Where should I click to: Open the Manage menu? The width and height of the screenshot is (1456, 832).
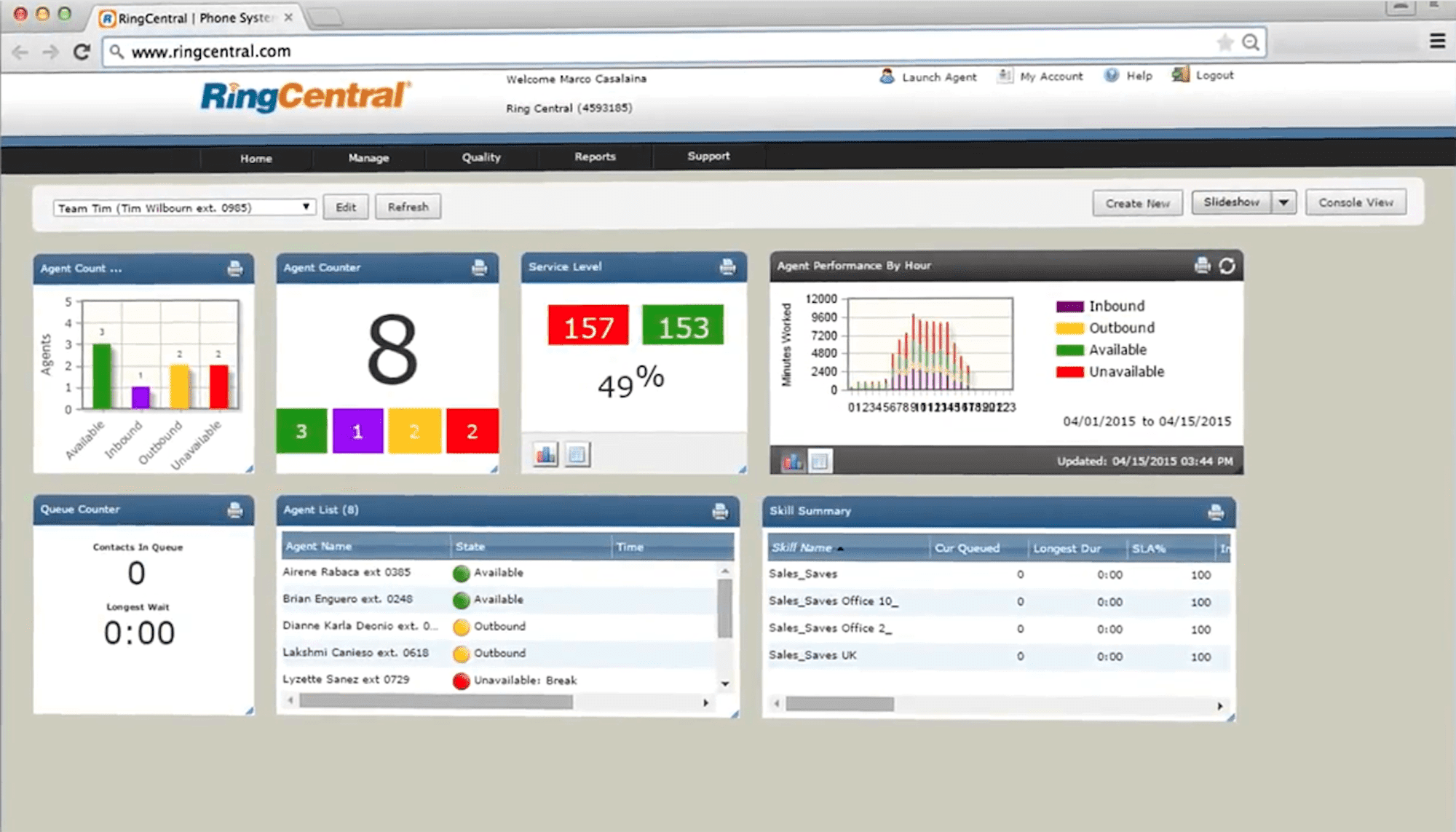pos(368,157)
